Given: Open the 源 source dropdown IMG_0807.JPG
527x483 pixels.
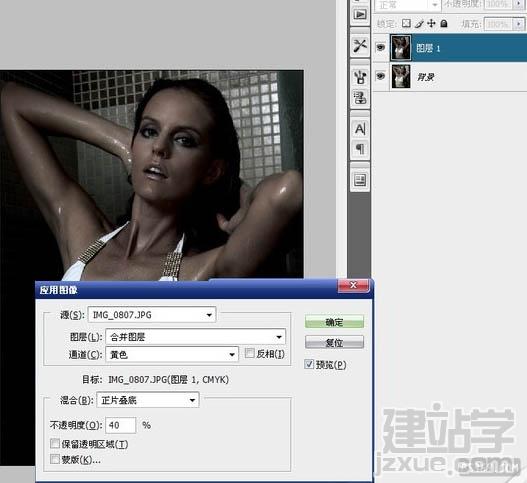Looking at the screenshot, I should click(152, 315).
